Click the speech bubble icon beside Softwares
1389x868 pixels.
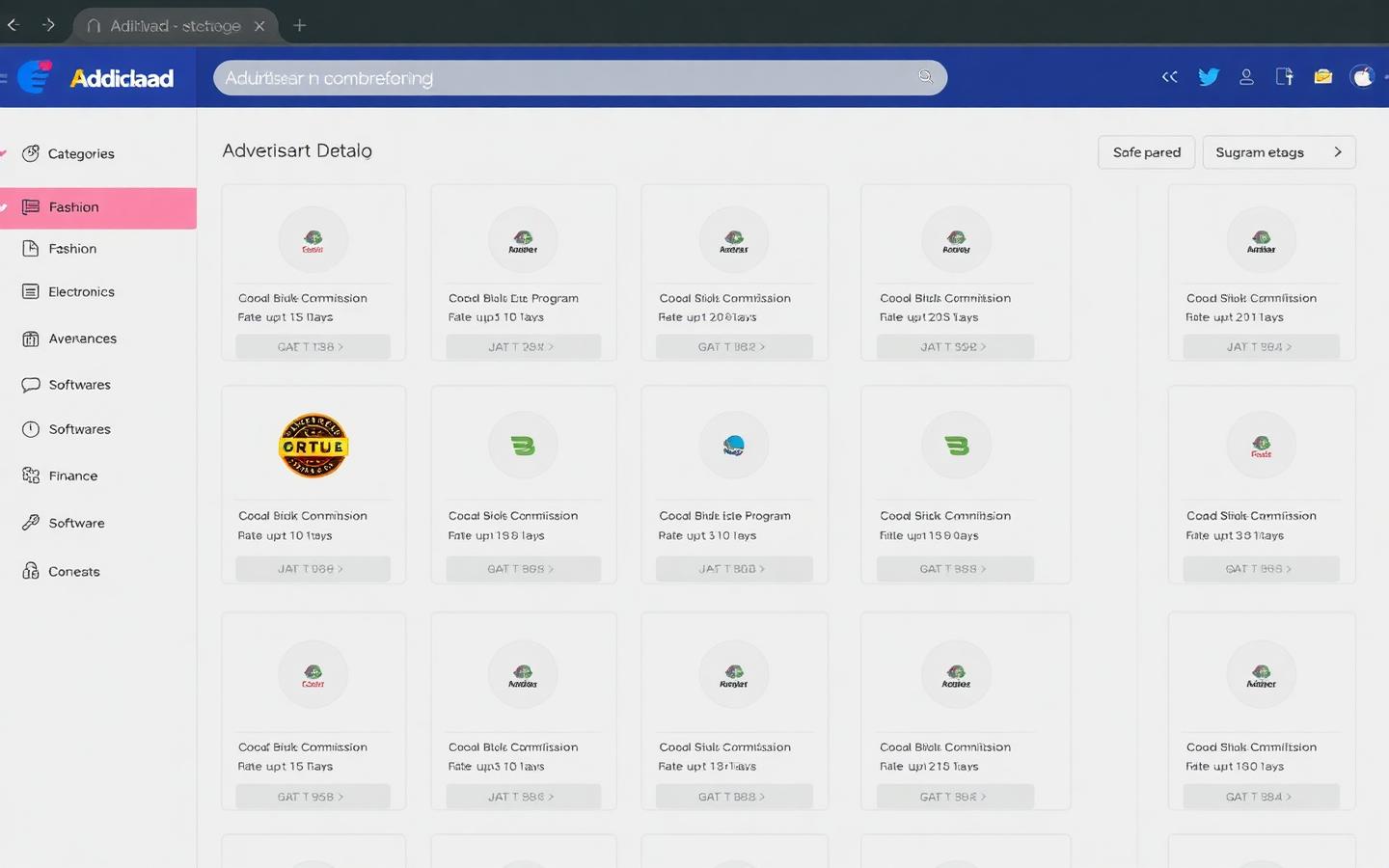click(x=31, y=384)
